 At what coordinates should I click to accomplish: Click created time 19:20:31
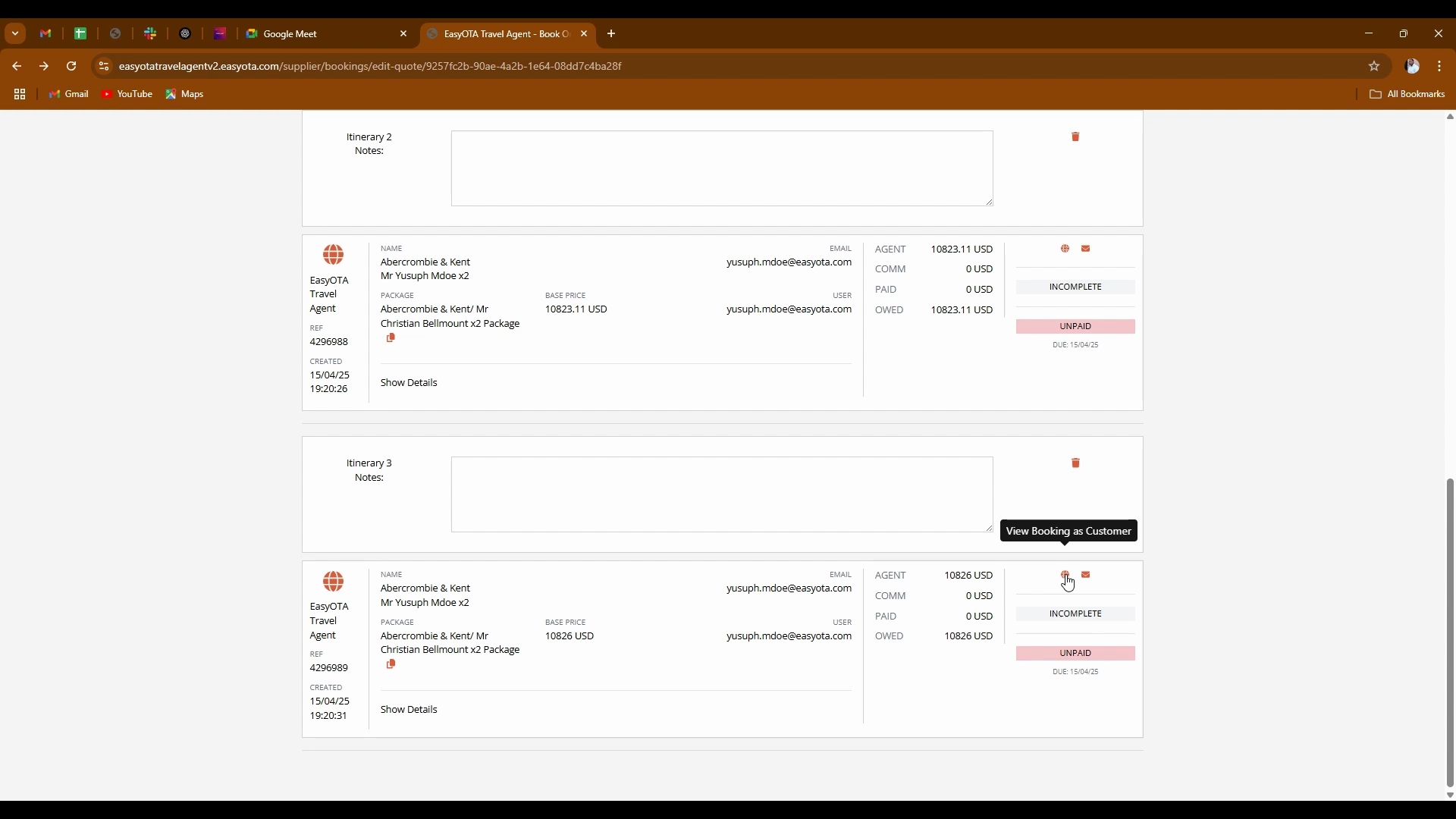tap(328, 716)
